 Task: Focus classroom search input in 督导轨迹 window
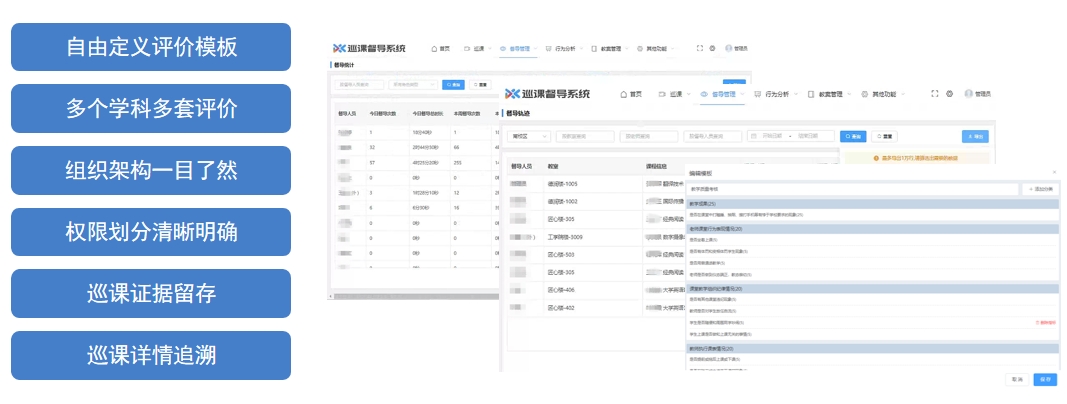pyautogui.click(x=585, y=137)
